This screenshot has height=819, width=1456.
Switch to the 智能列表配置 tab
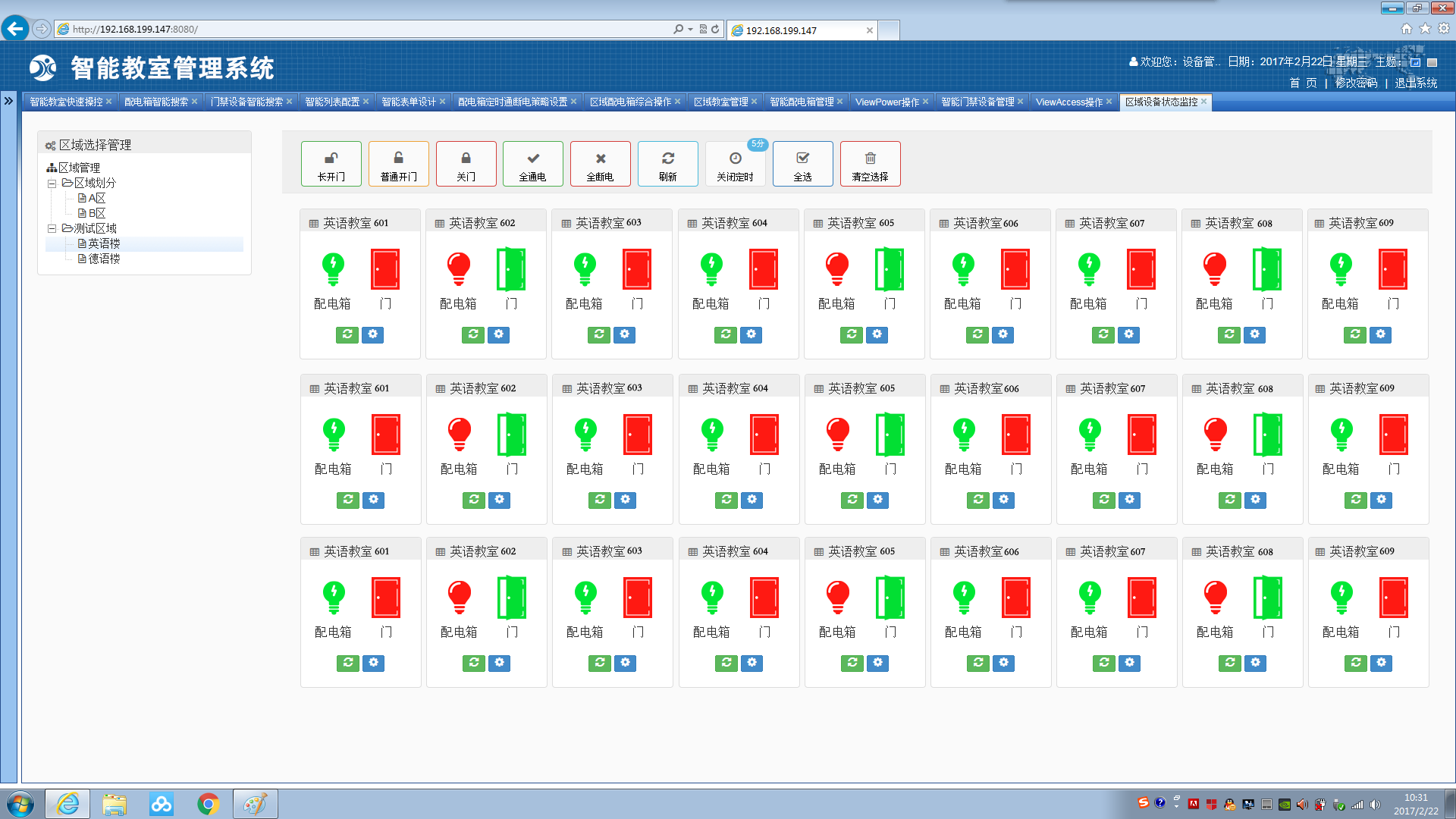coord(332,102)
